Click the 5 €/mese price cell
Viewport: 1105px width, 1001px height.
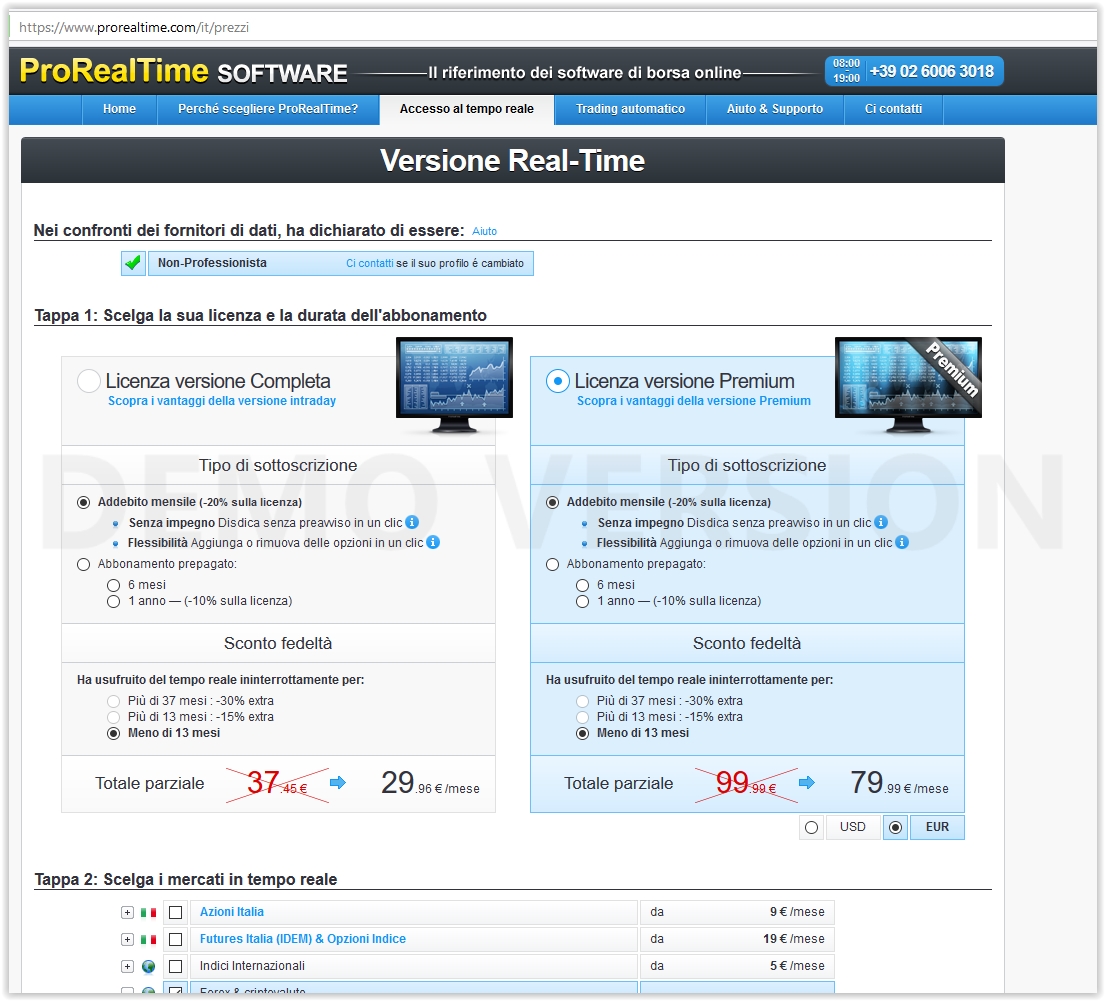click(736, 966)
